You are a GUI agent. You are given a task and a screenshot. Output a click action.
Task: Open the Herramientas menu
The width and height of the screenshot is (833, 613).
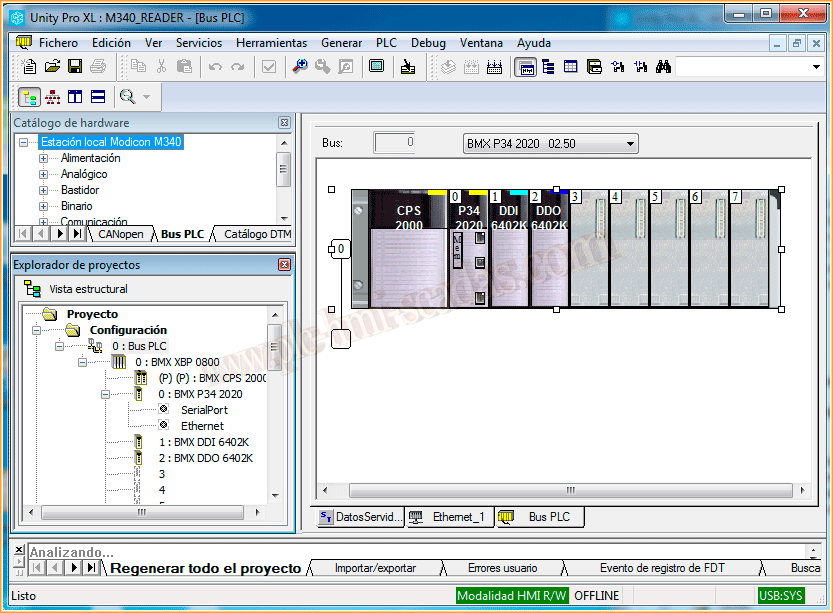[271, 43]
